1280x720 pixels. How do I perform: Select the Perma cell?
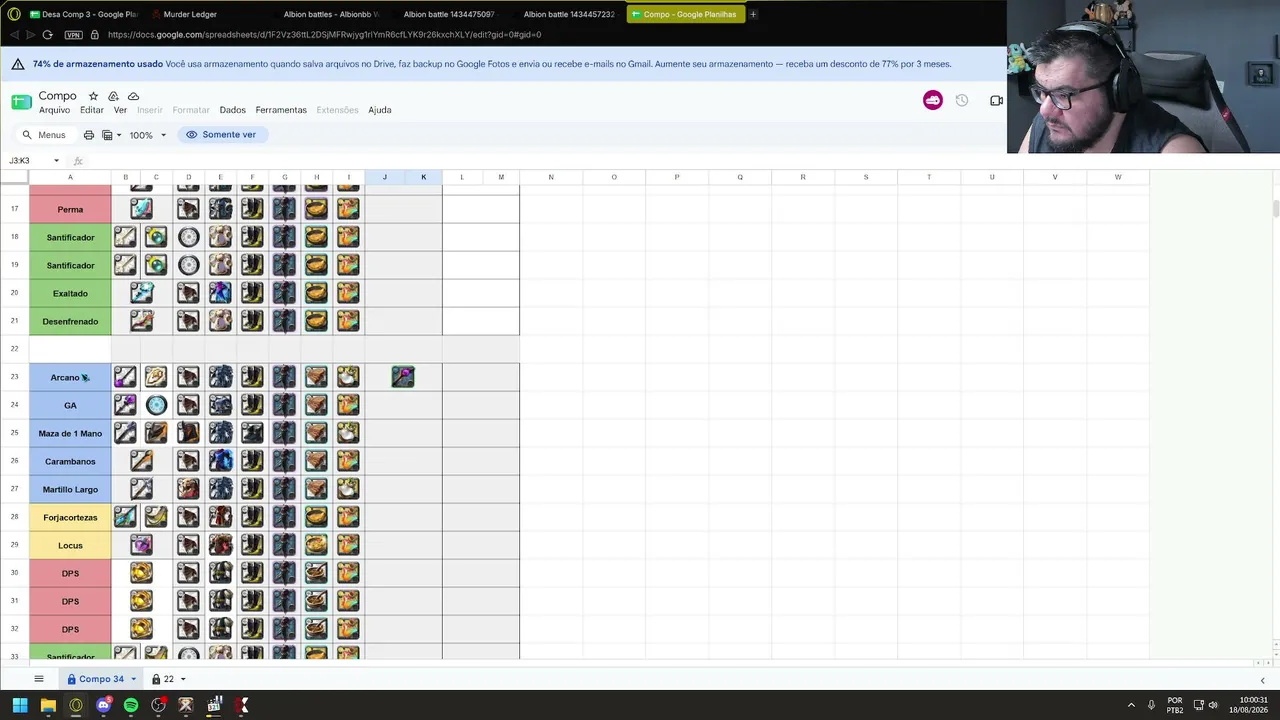coord(70,209)
